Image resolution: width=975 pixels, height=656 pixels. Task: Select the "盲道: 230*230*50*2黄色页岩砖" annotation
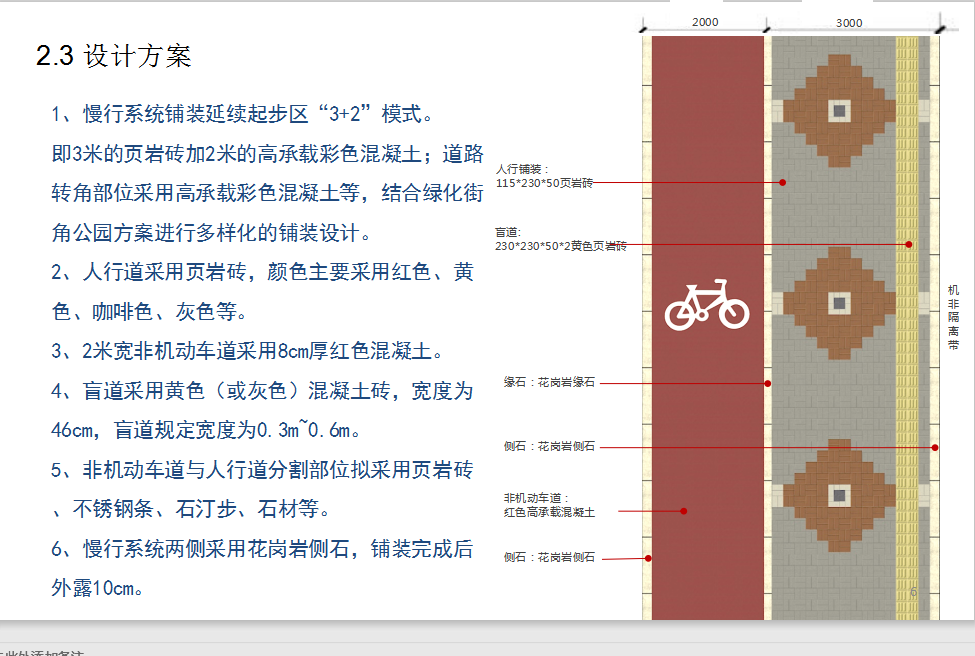coord(560,238)
